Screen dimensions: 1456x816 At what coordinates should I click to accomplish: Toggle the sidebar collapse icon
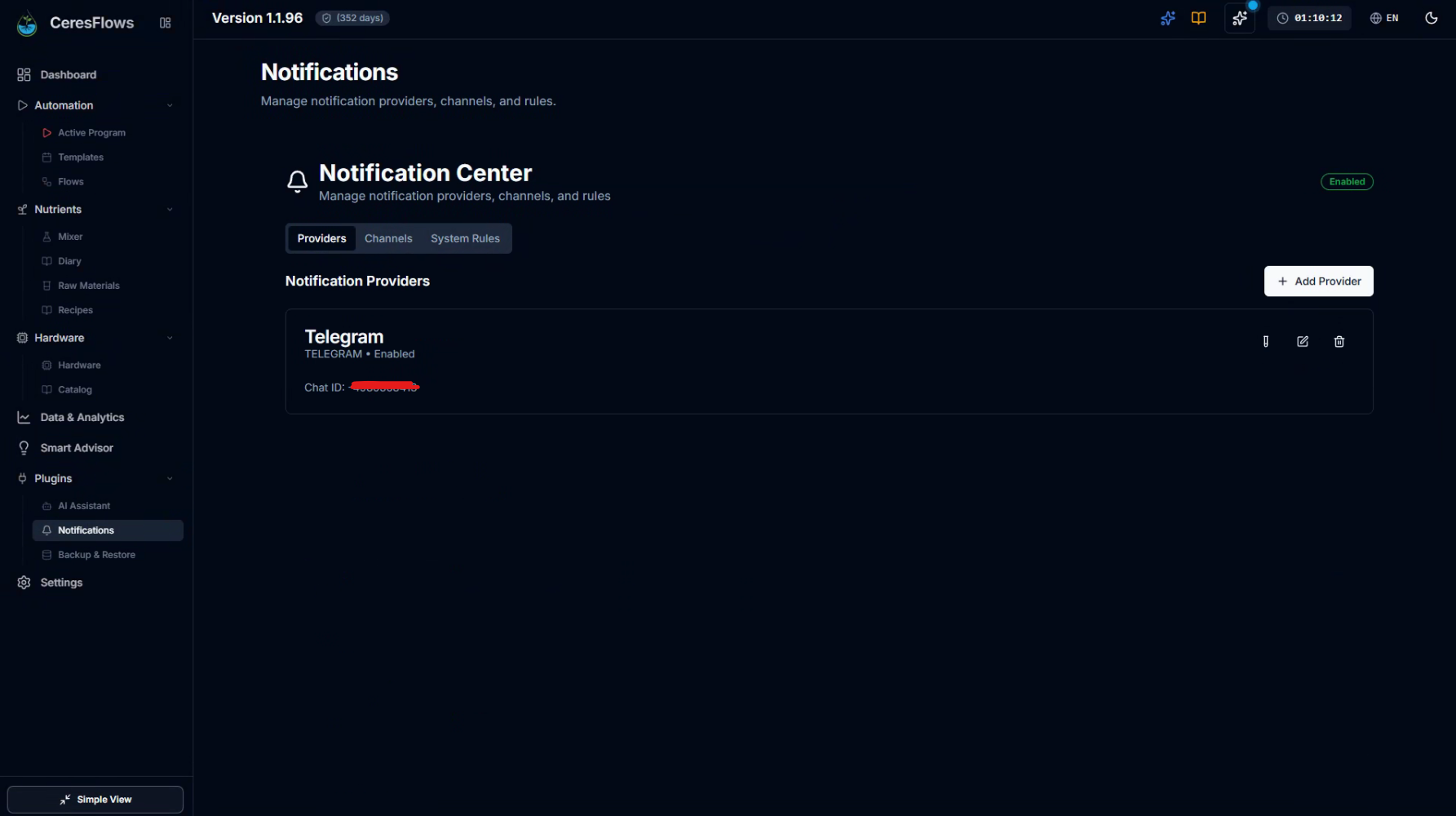(x=166, y=23)
